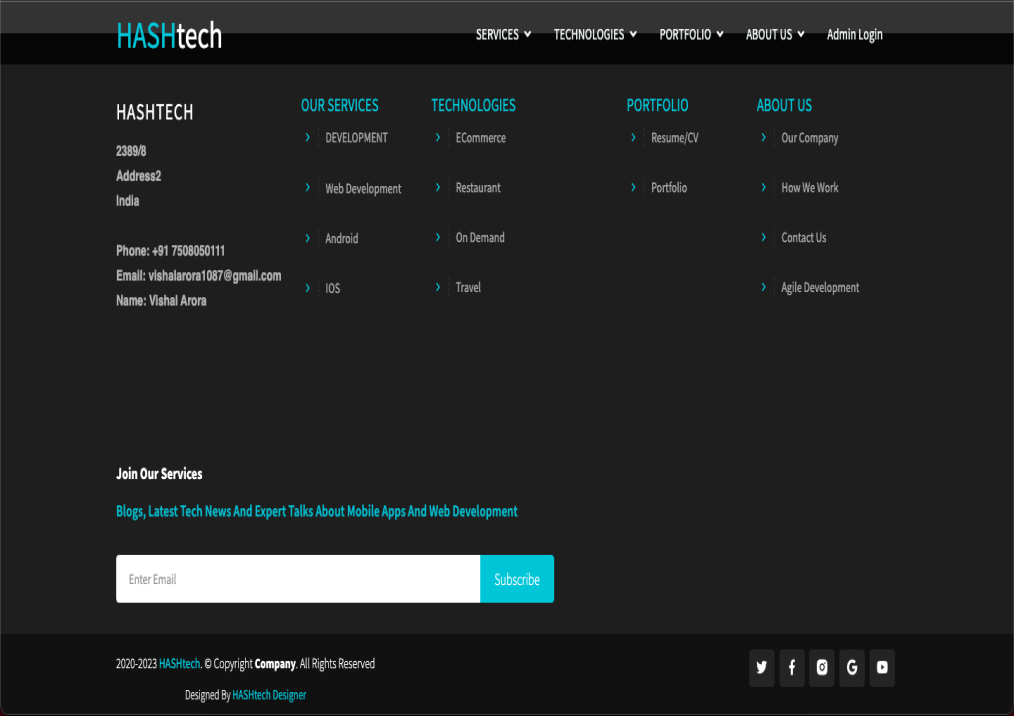Visit the Agile Development page link
1014x716 pixels.
[820, 288]
